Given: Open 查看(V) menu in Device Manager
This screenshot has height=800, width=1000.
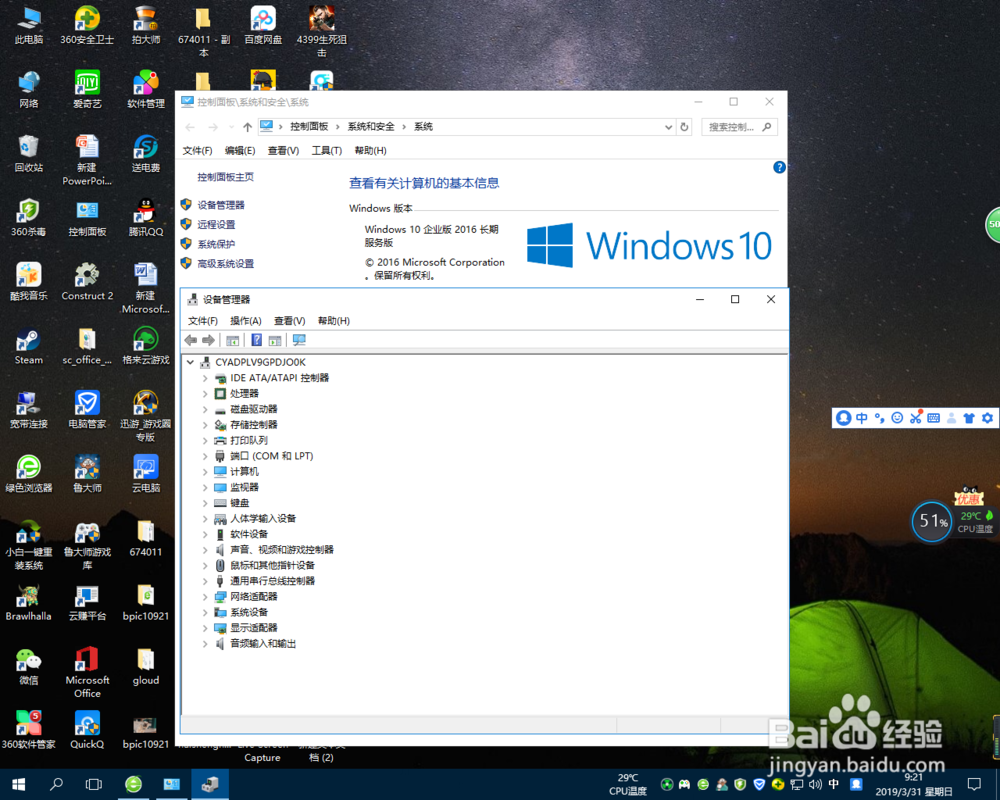Looking at the screenshot, I should pos(290,321).
